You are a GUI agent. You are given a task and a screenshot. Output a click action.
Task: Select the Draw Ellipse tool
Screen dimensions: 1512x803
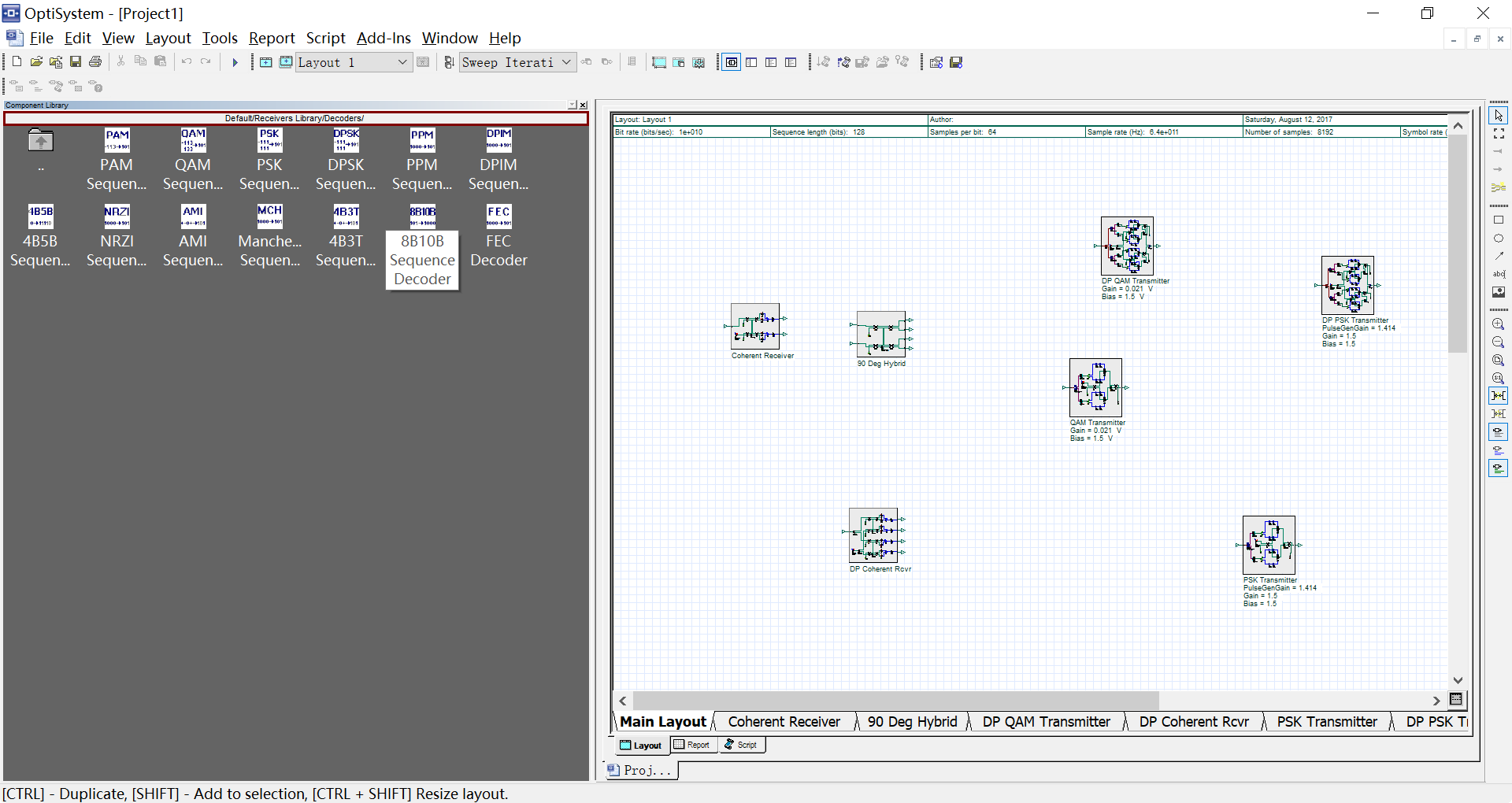pyautogui.click(x=1499, y=238)
